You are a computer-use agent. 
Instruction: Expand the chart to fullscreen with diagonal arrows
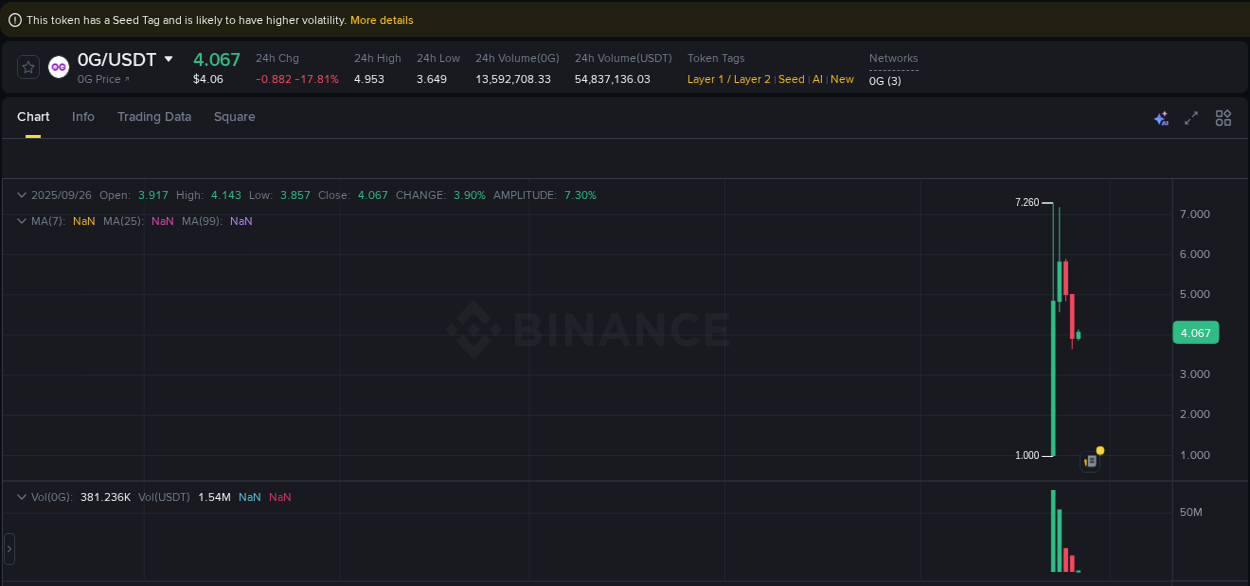1191,117
